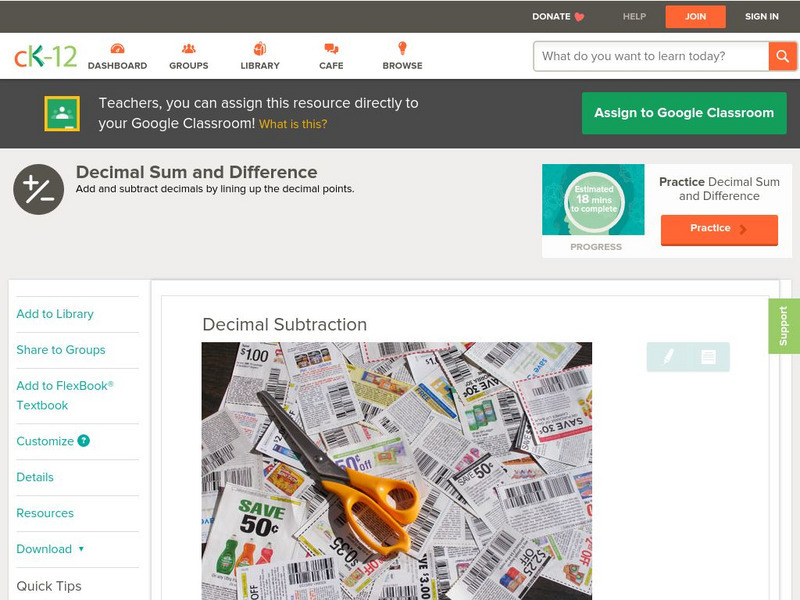Click SIGN IN
This screenshot has width=800, height=600.
pyautogui.click(x=762, y=17)
